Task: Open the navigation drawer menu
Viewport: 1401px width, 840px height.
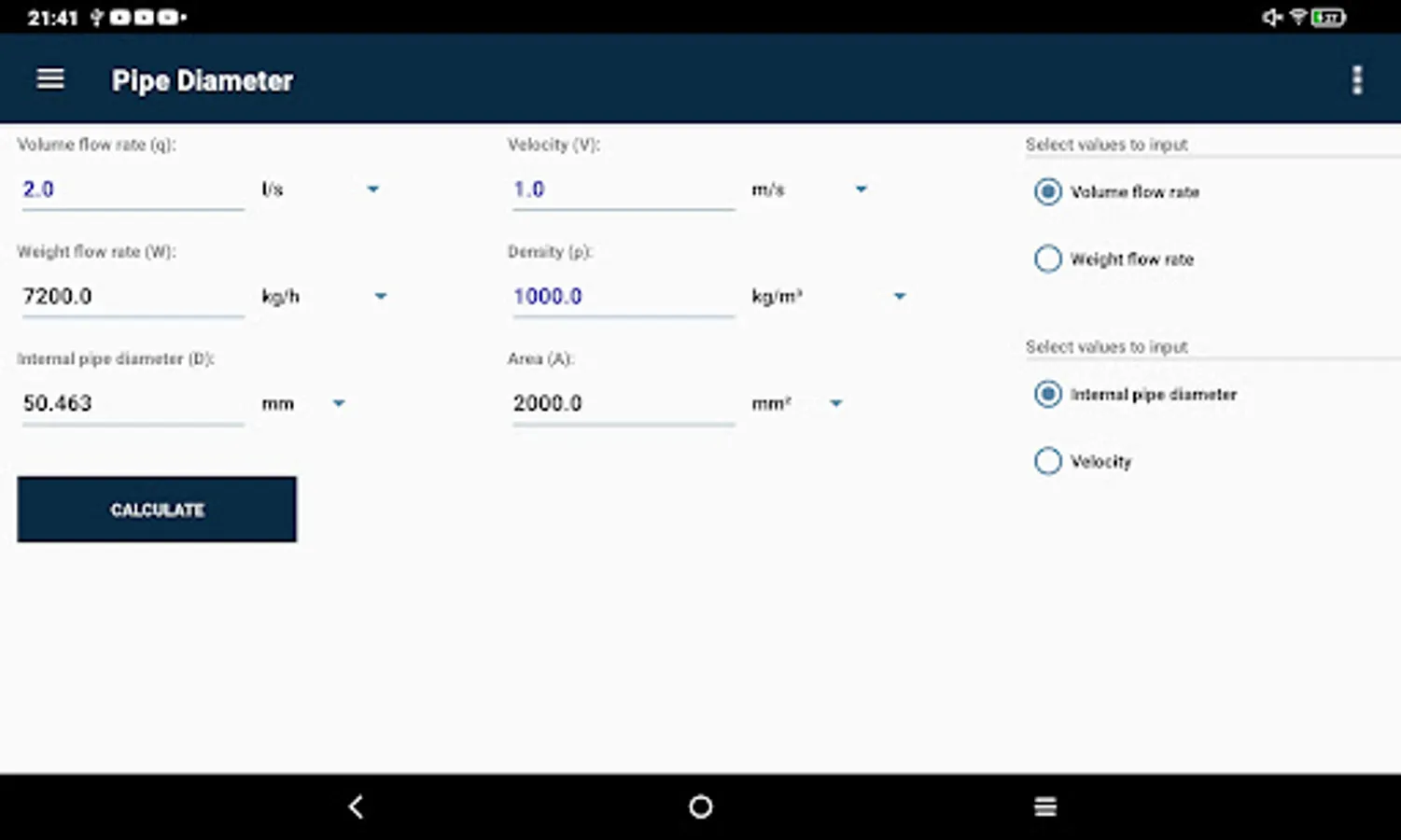Action: coord(49,78)
